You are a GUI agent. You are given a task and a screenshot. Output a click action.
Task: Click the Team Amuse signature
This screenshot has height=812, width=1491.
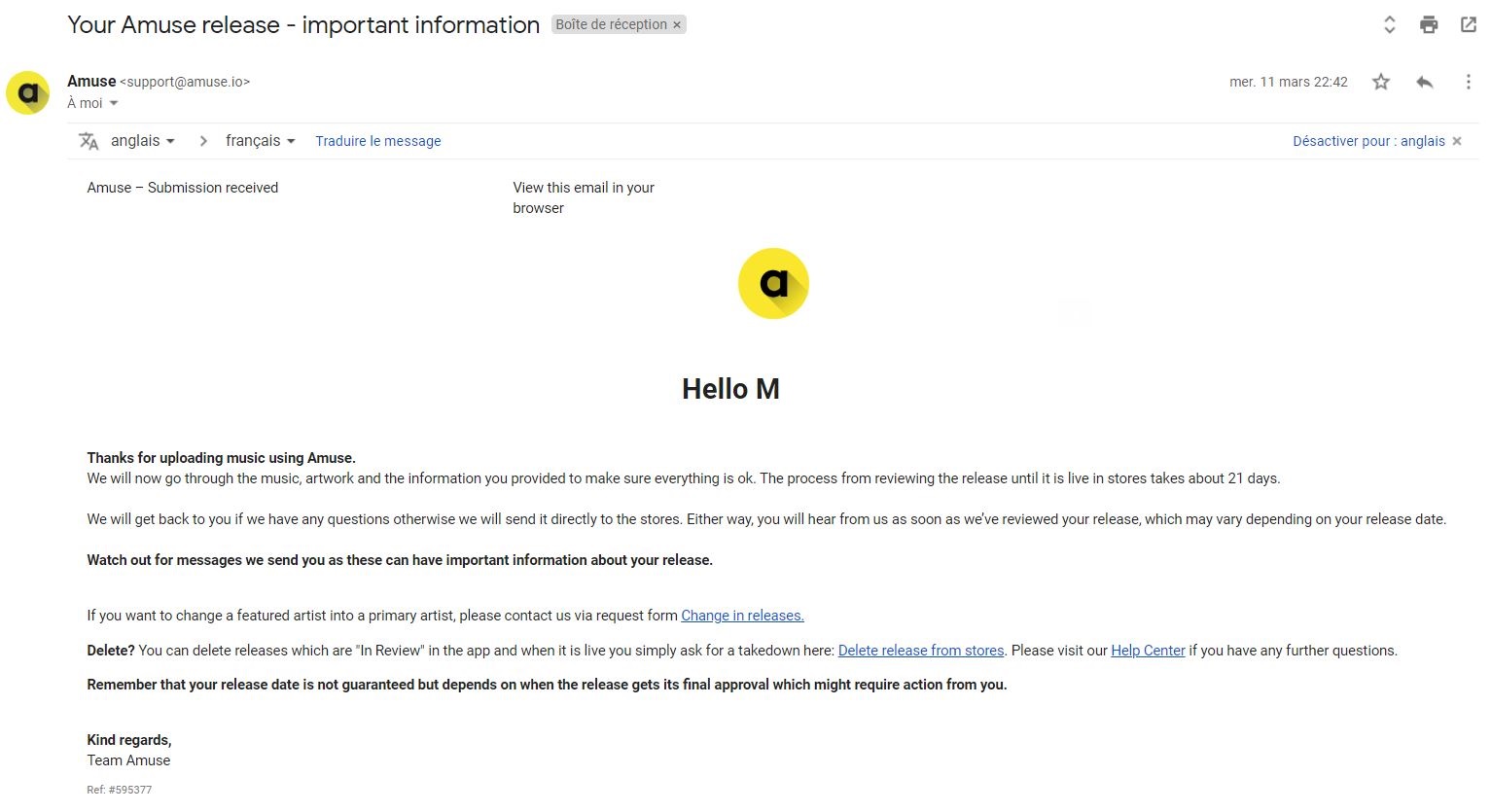pos(128,760)
